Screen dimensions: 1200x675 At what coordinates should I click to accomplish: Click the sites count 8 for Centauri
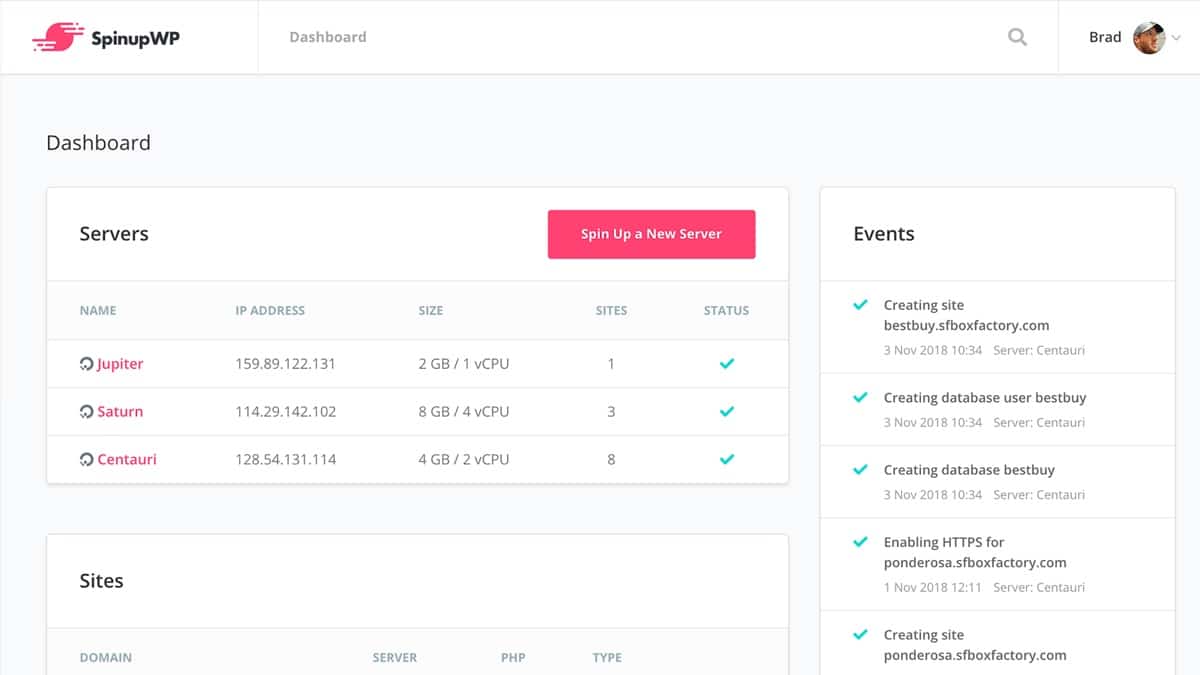pyautogui.click(x=611, y=460)
